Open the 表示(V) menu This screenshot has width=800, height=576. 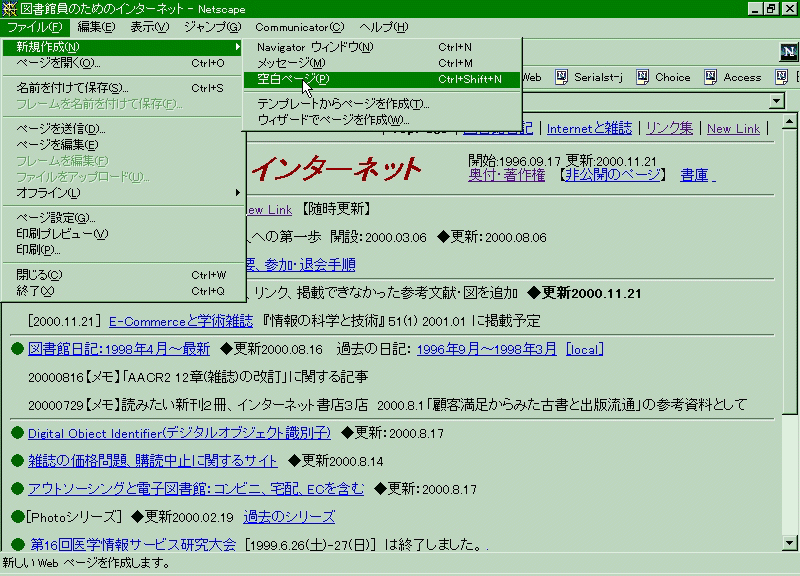[149, 27]
